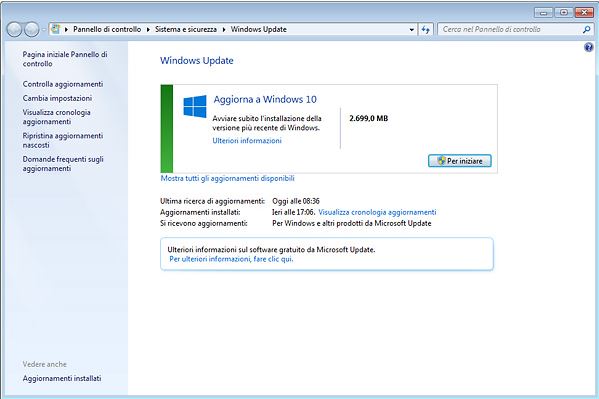Image resolution: width=599 pixels, height=399 pixels.
Task: Click the search magnifier icon
Action: coord(586,29)
